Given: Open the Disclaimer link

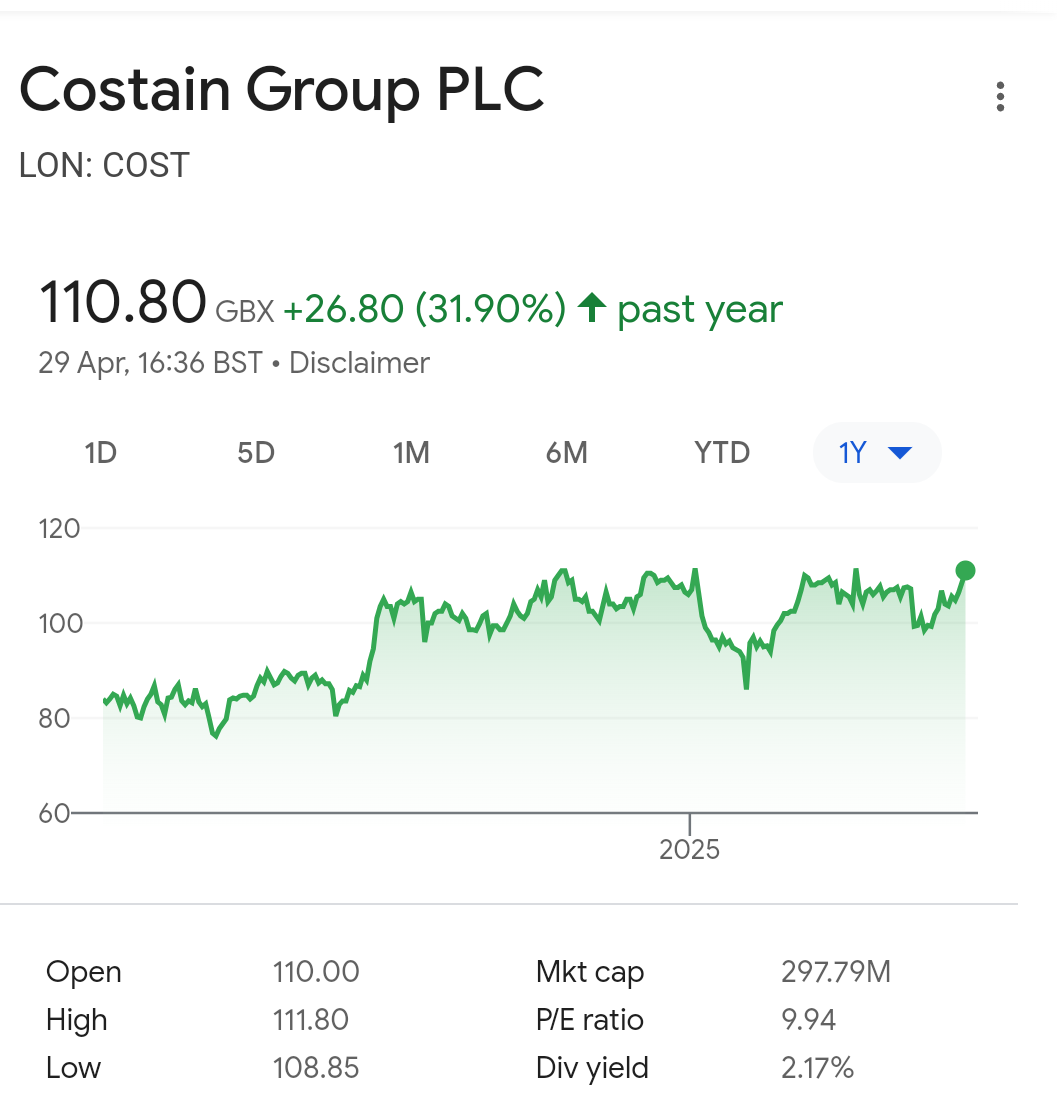Looking at the screenshot, I should point(359,363).
